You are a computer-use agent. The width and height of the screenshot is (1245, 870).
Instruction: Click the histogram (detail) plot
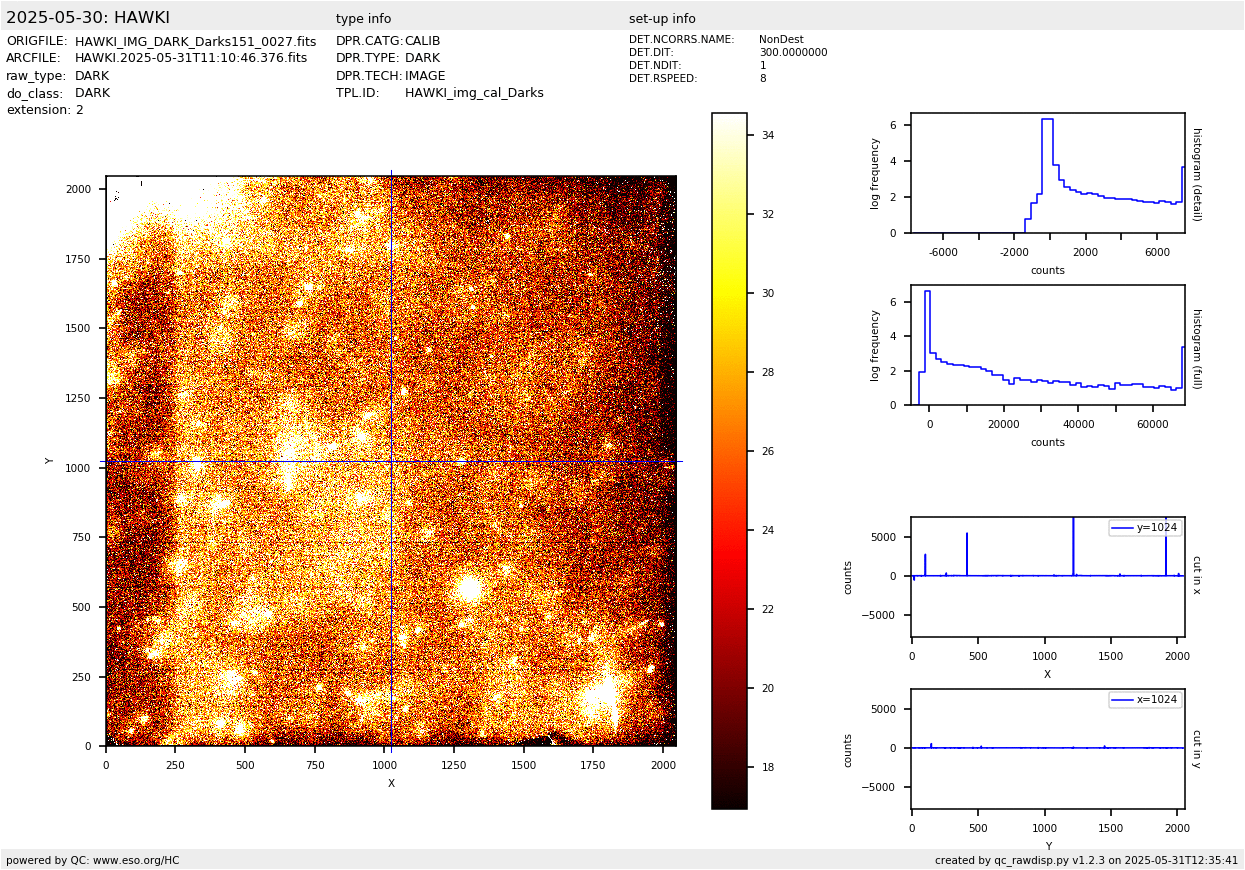click(x=1047, y=173)
